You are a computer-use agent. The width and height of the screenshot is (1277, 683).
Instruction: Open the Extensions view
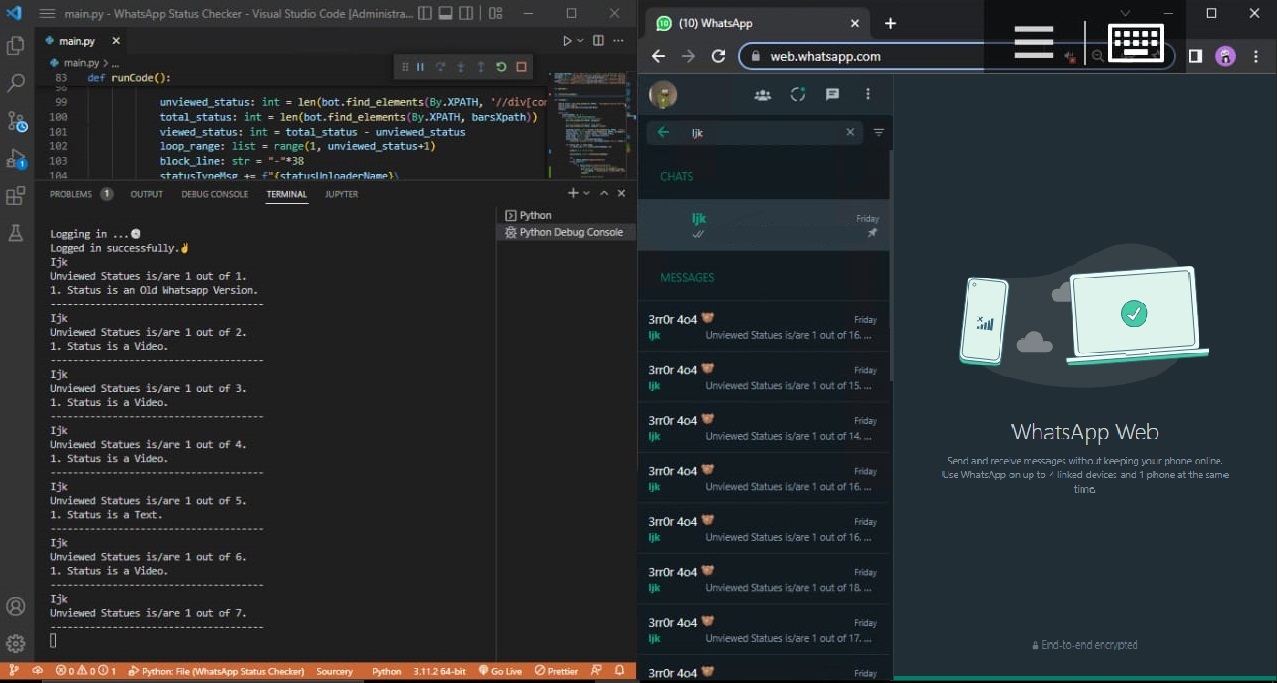coord(15,196)
